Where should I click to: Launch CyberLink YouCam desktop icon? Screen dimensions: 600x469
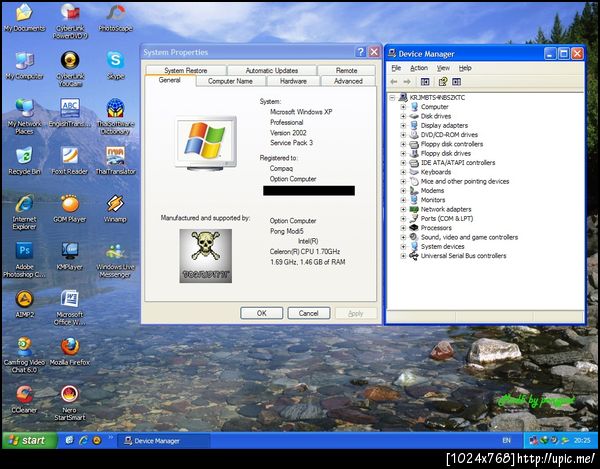[70, 69]
